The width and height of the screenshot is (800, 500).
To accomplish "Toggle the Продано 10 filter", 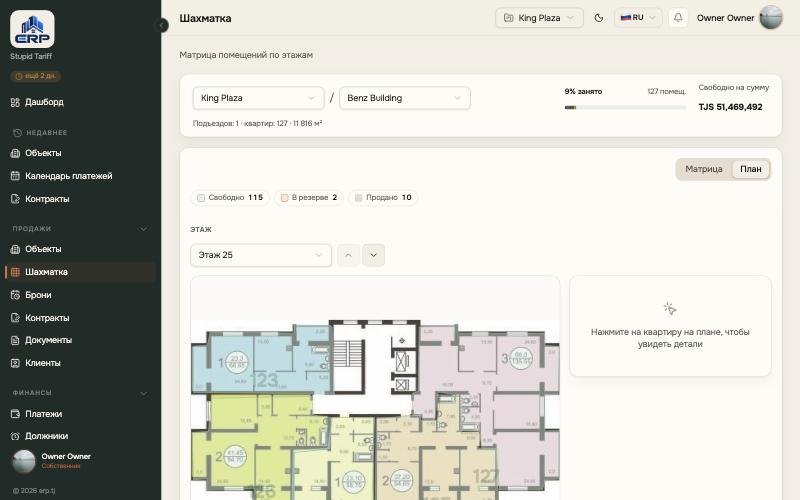I will [383, 197].
